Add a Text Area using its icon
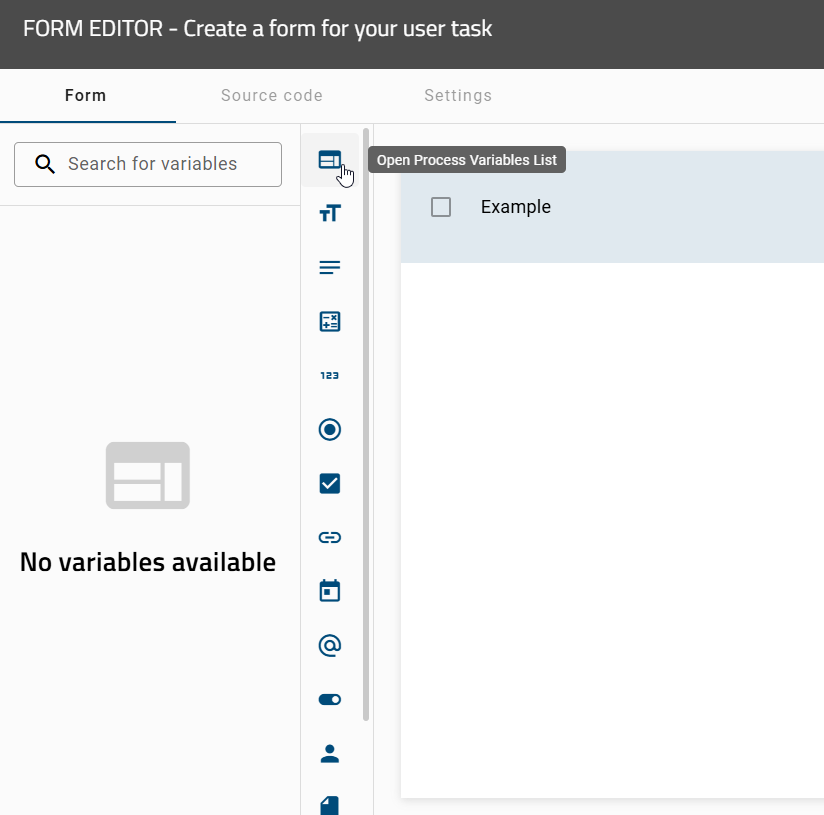The height and width of the screenshot is (815, 824). pos(330,267)
